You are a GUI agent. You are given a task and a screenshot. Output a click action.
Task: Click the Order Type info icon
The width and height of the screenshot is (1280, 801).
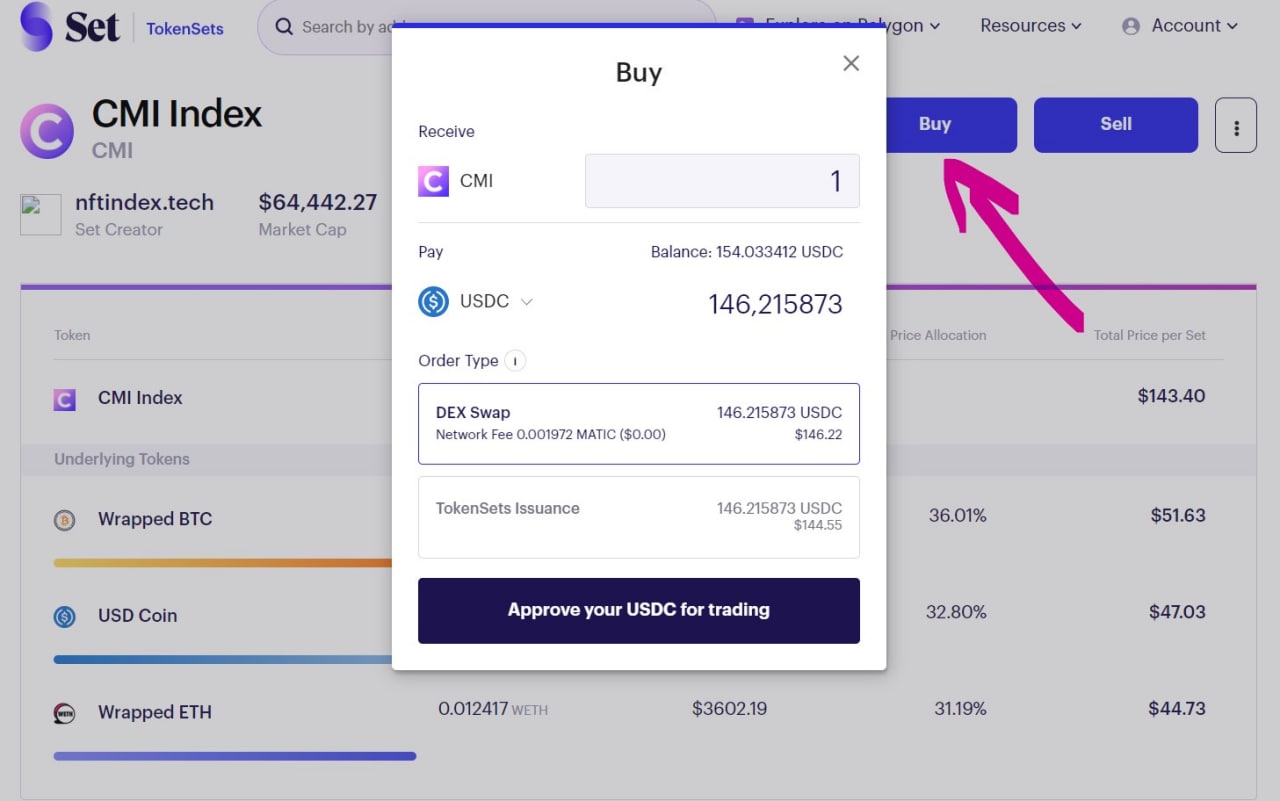(x=515, y=361)
